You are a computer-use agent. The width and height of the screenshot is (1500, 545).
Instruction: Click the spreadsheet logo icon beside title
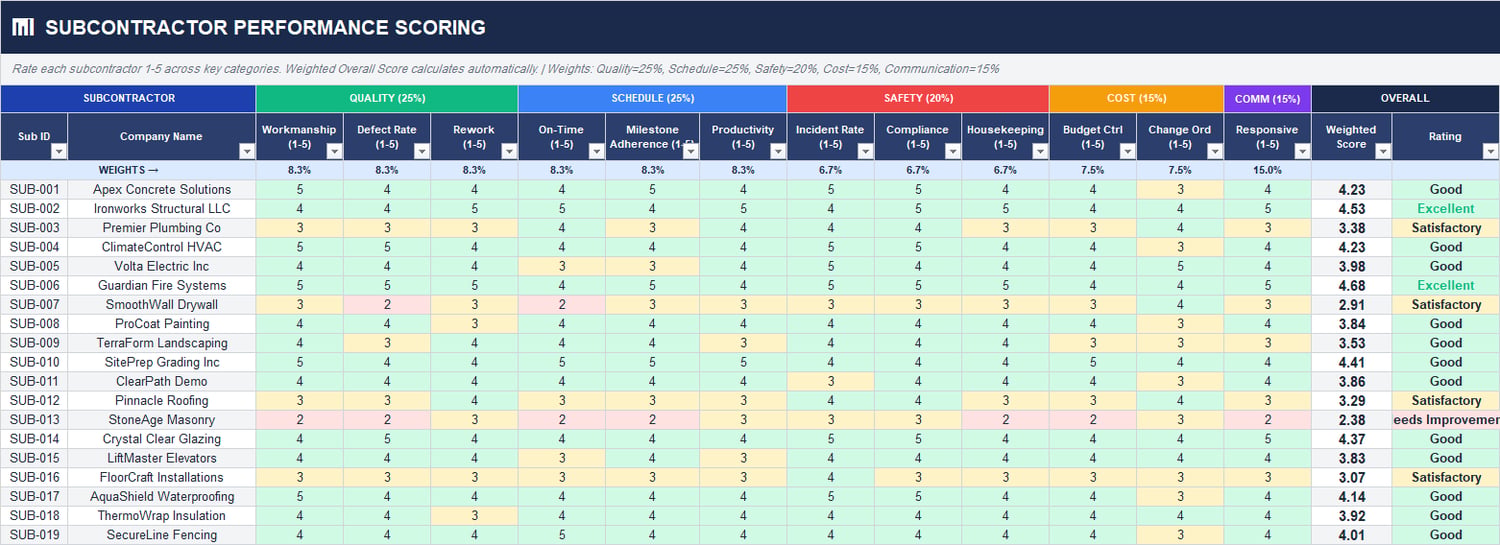(x=23, y=27)
